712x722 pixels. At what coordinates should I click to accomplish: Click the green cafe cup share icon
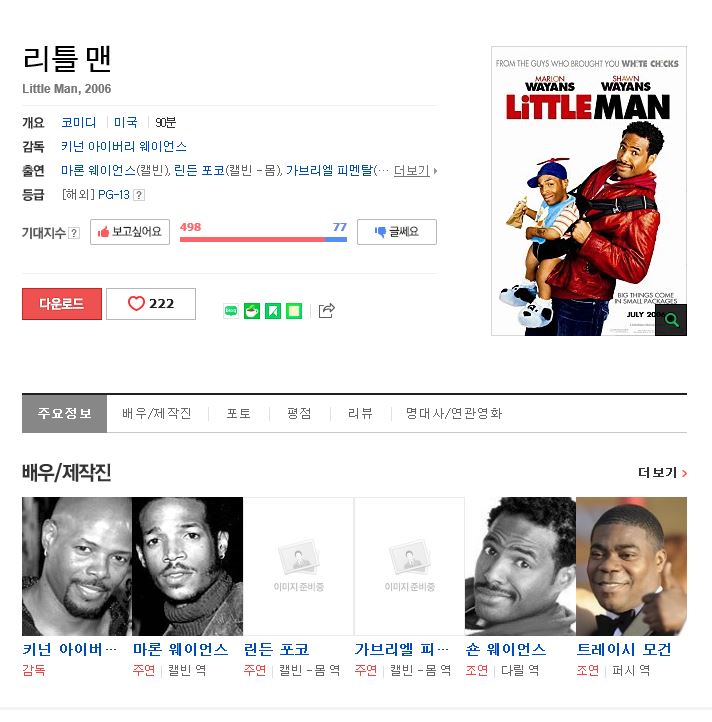pyautogui.click(x=252, y=311)
